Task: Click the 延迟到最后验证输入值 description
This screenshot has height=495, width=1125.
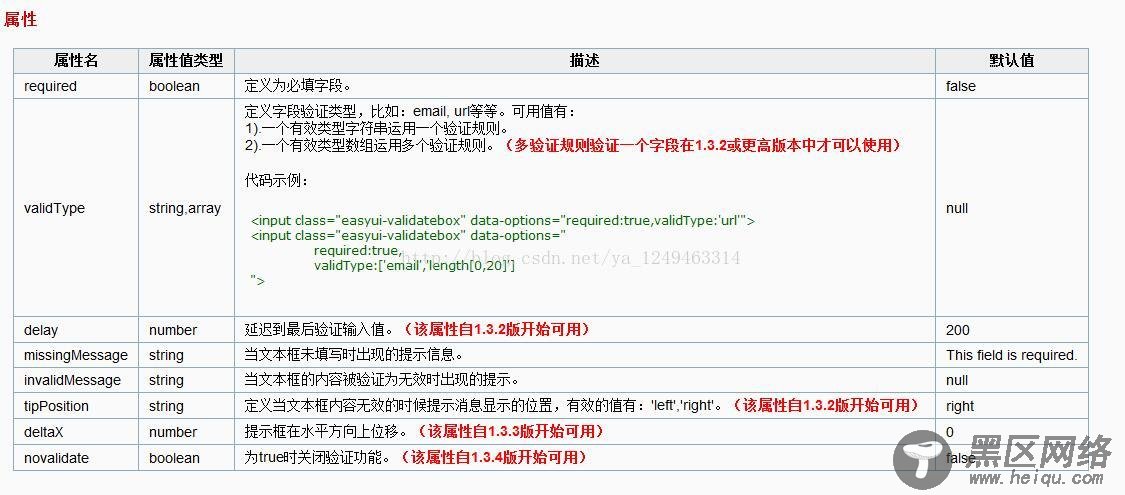Action: [x=319, y=330]
